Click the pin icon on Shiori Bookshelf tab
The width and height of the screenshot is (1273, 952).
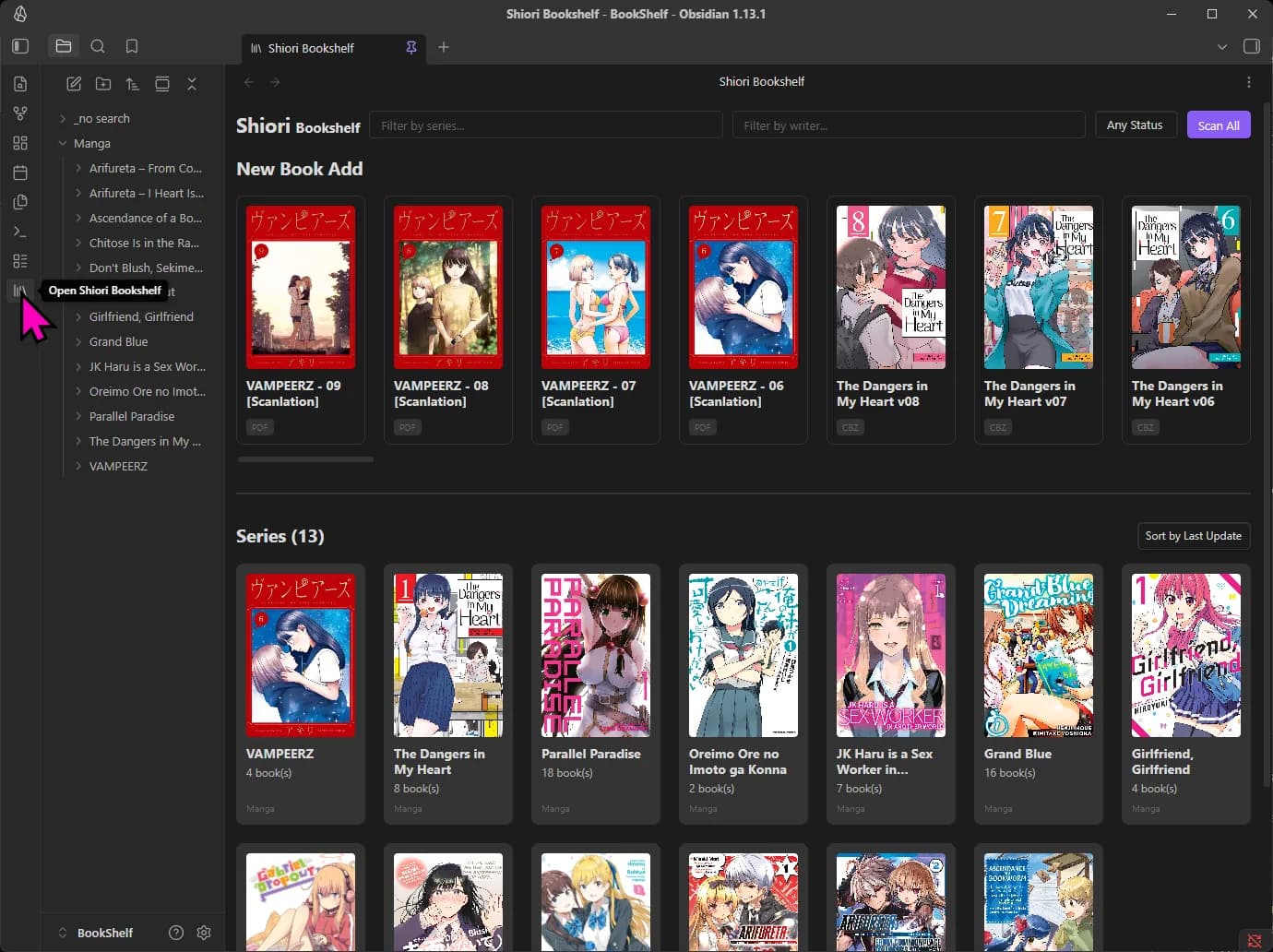click(411, 48)
